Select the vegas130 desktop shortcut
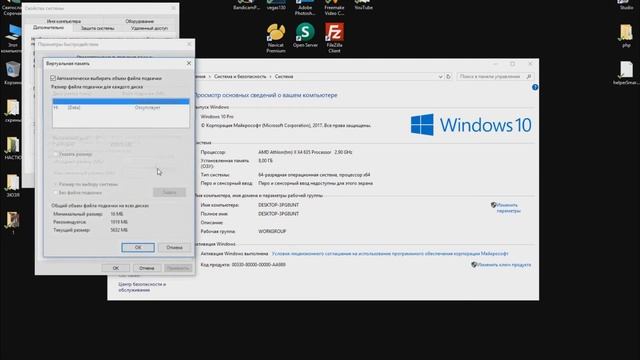The width and height of the screenshot is (640, 360). pos(276,5)
